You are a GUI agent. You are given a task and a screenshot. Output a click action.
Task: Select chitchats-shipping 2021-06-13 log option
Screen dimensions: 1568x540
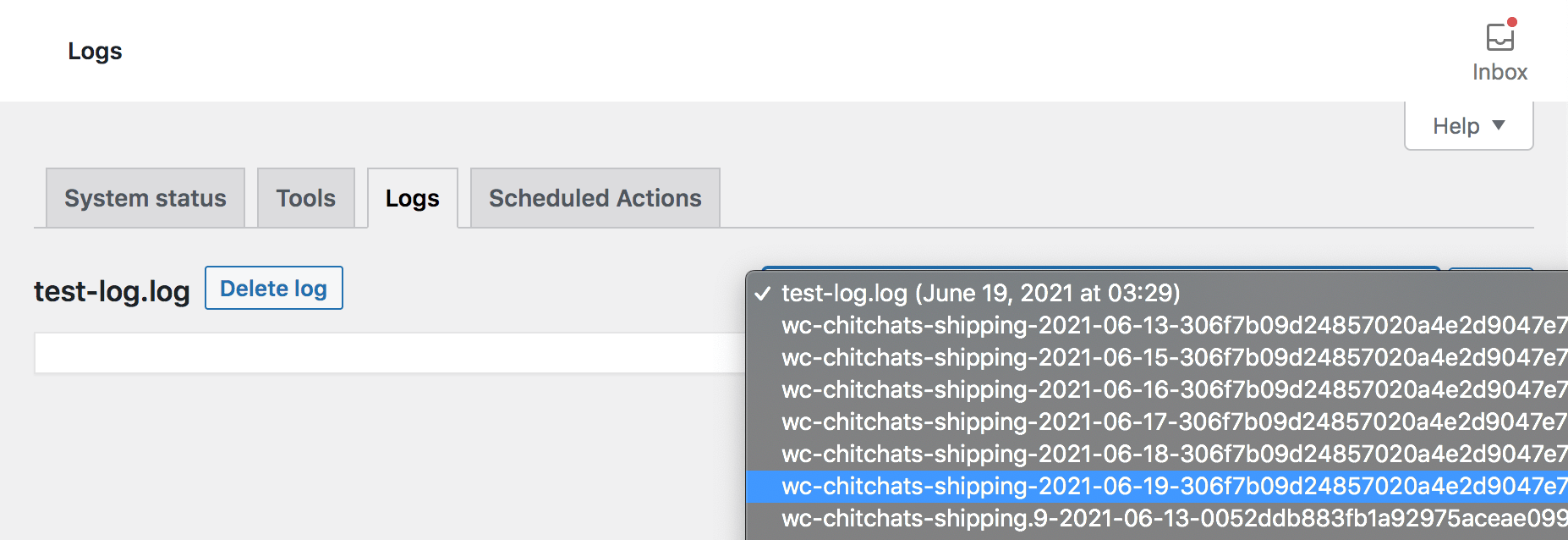[x=1172, y=325]
